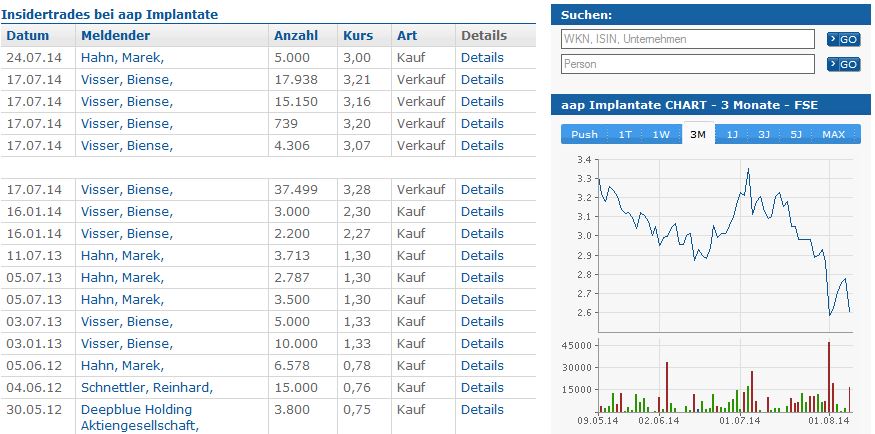Open Details for Deepblue Holding trade
Viewport: 875px width, 434px height.
482,410
